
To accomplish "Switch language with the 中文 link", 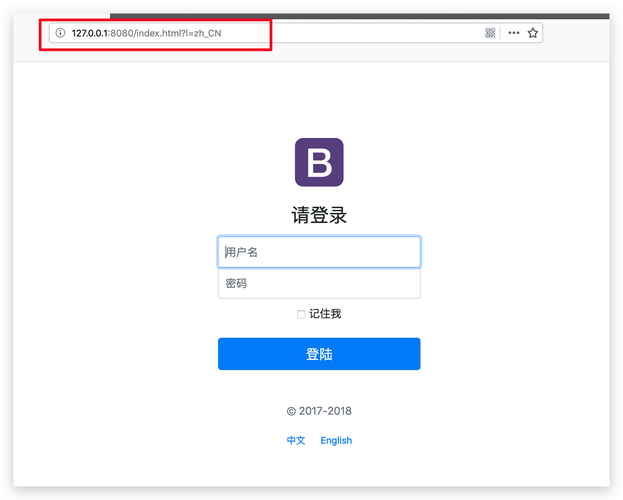I will [296, 440].
